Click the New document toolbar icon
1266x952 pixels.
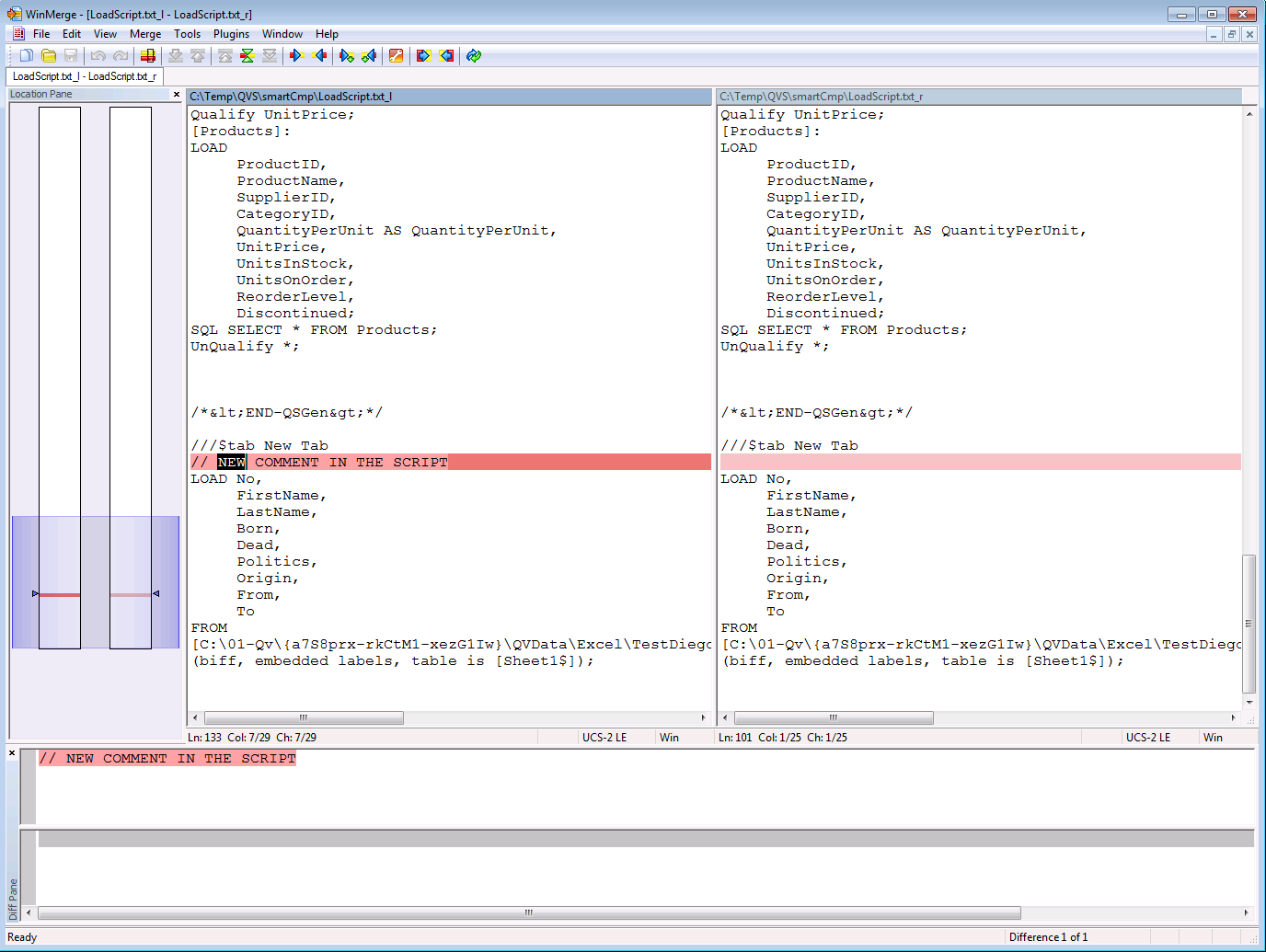tap(27, 56)
